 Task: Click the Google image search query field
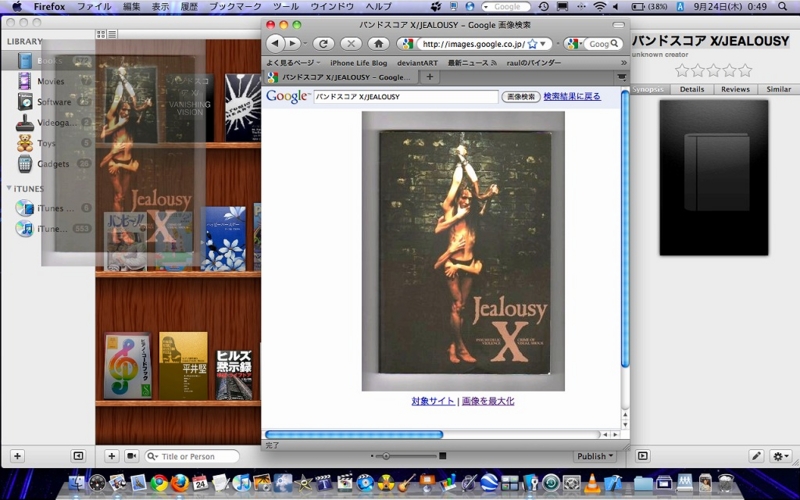point(406,96)
